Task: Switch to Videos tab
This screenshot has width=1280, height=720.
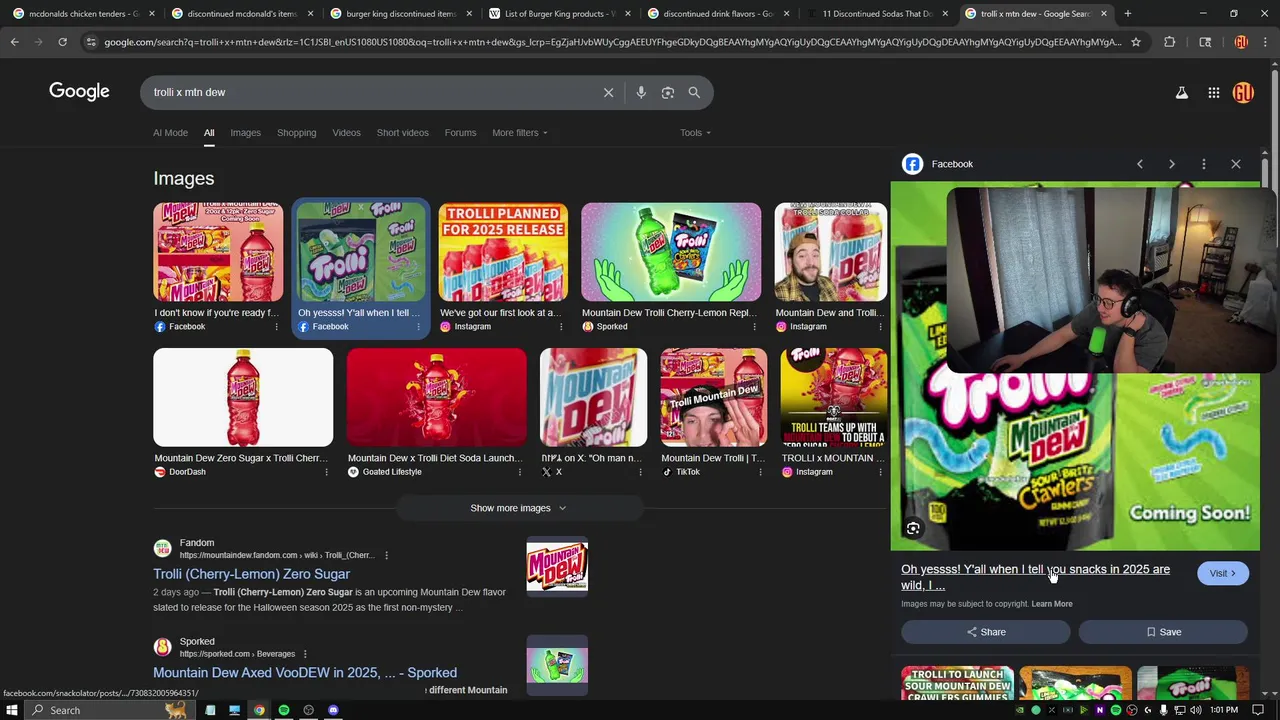Action: pyautogui.click(x=346, y=132)
